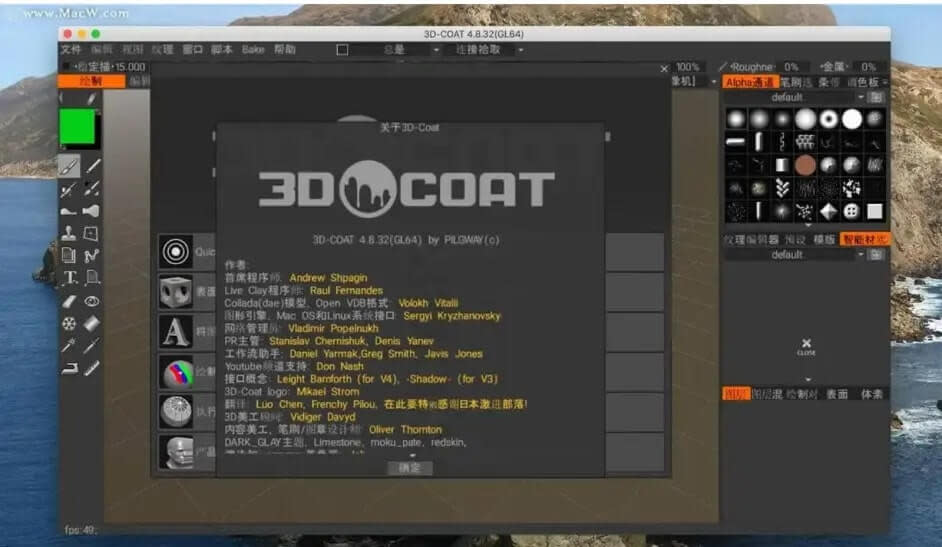
Task: Select the iron smoothing tool icon
Action: pos(69,368)
